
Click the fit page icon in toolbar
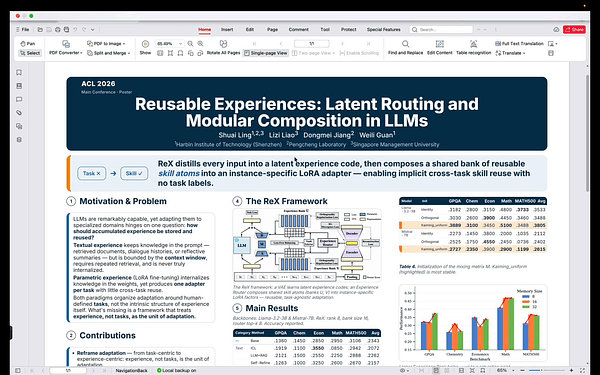(170, 53)
